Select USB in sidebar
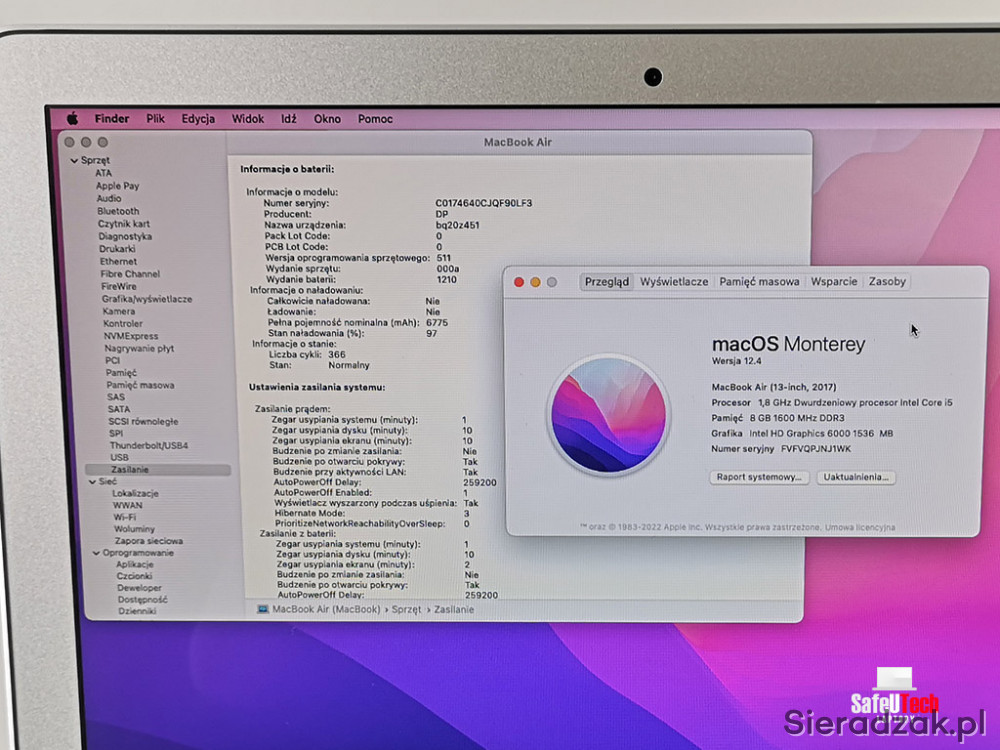Image resolution: width=1000 pixels, height=750 pixels. [119, 457]
